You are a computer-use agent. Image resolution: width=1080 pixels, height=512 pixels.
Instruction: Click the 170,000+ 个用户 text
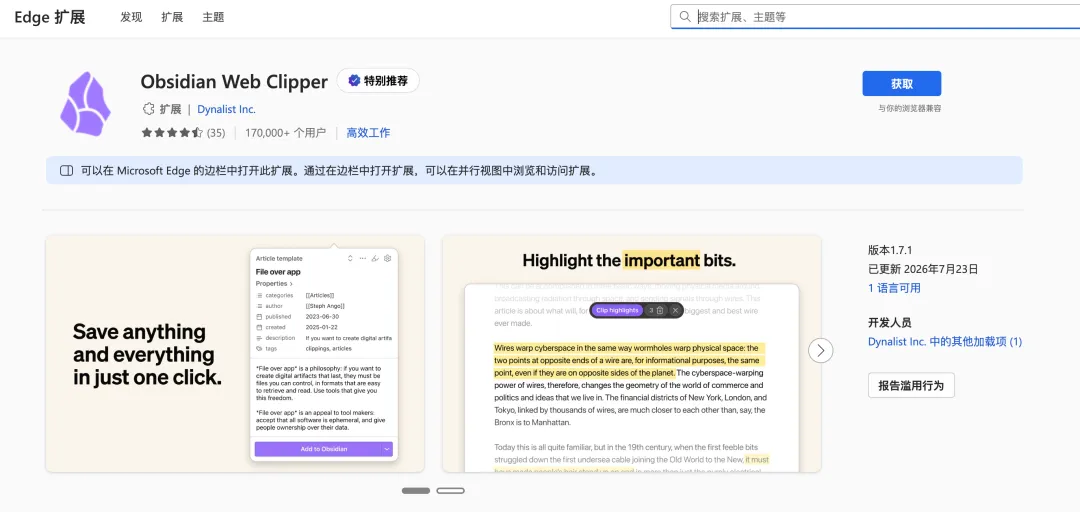(285, 132)
